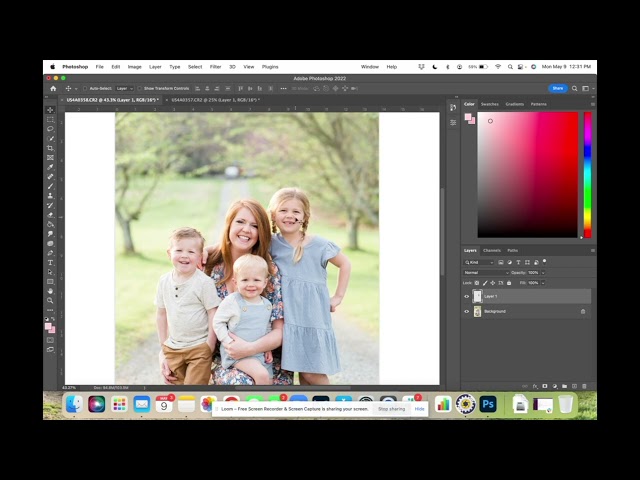The width and height of the screenshot is (640, 480).
Task: Select the Move tool in the Tools panel
Action: point(50,110)
